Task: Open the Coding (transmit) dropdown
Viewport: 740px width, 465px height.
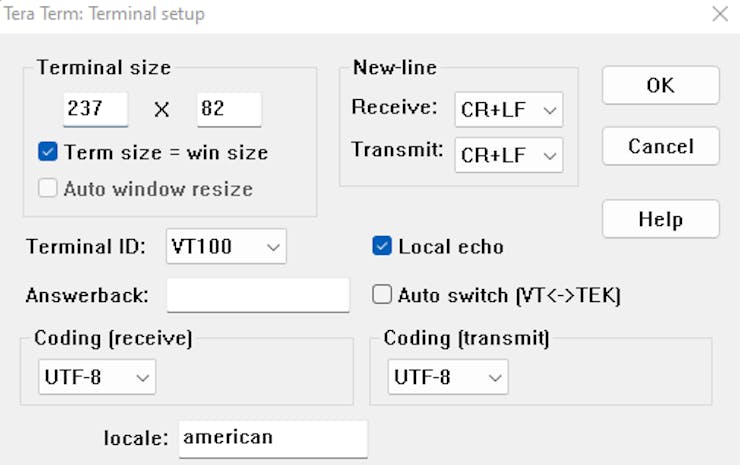Action: tap(447, 377)
